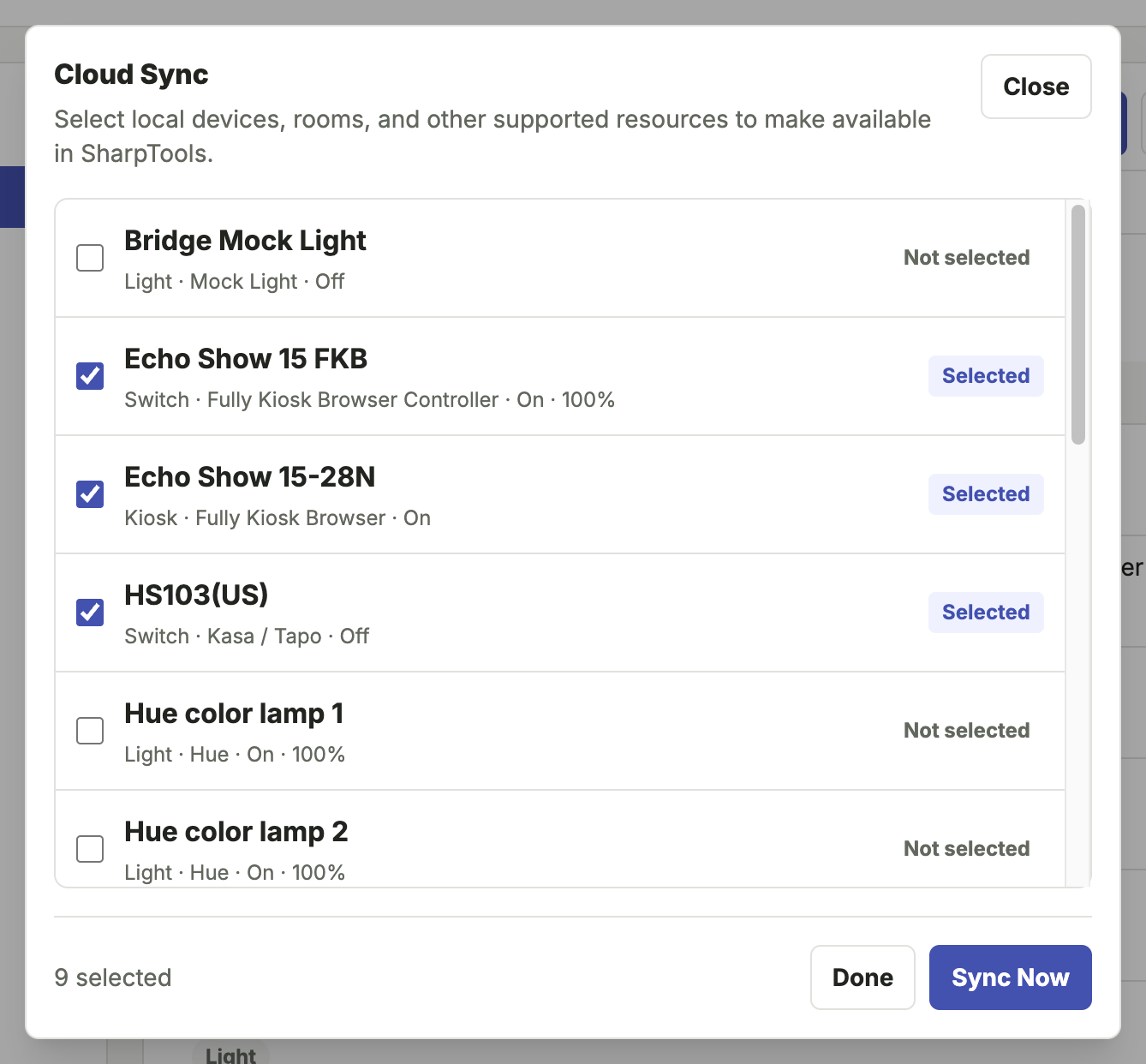The image size is (1146, 1064).
Task: Click the Switch · Kasa / Tapo · Off details
Action: tap(247, 637)
